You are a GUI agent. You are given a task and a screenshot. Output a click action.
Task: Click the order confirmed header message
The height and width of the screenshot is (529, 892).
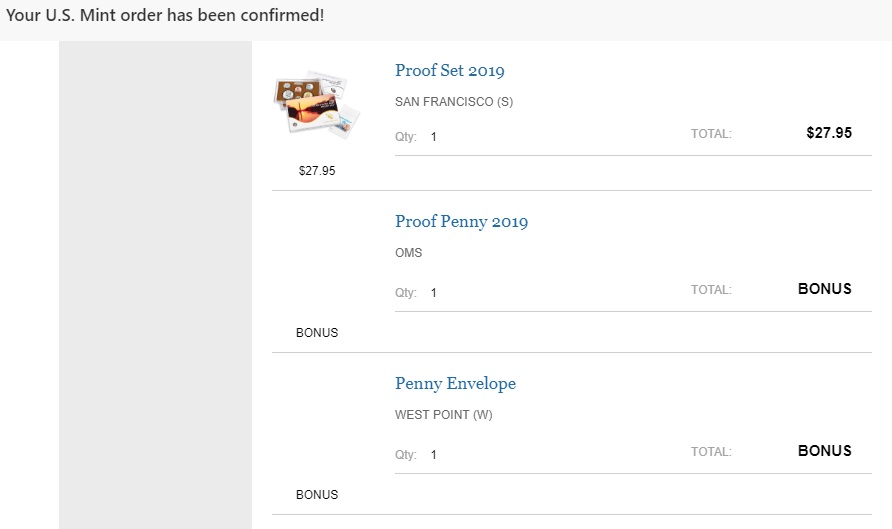165,17
